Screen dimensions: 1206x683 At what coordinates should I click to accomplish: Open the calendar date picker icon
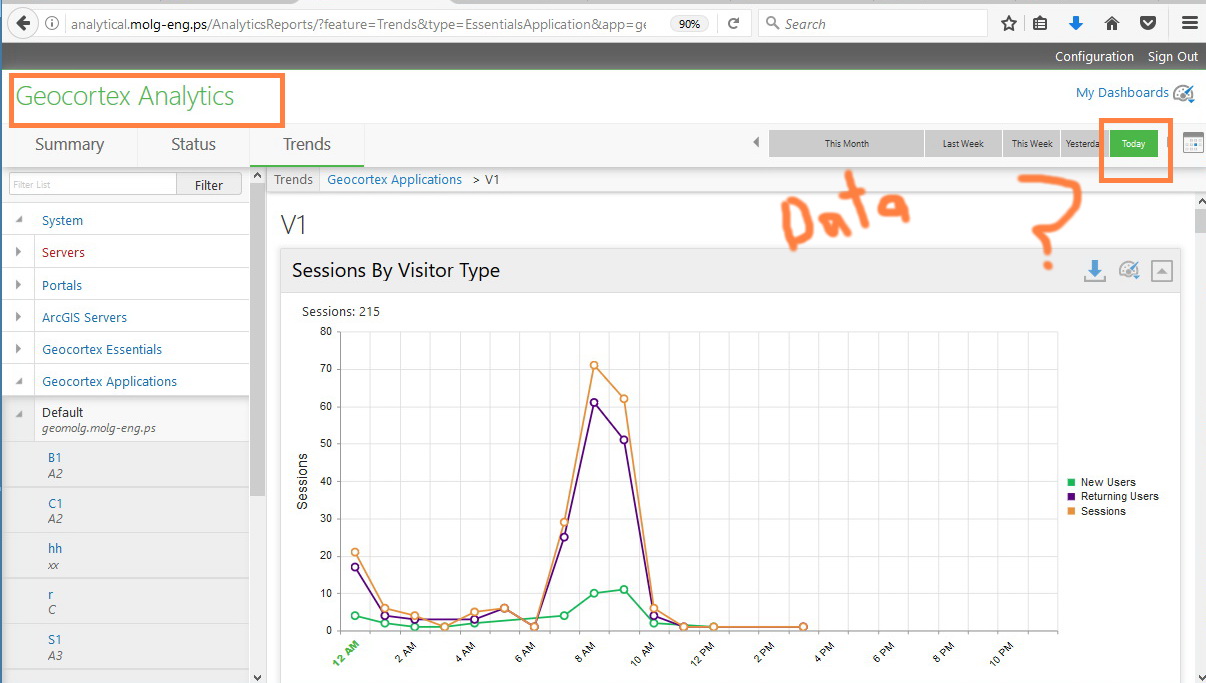coord(1193,143)
